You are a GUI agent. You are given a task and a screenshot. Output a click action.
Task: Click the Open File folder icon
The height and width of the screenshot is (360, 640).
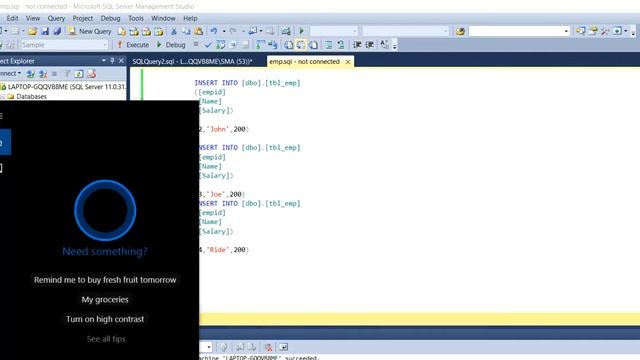coord(32,31)
